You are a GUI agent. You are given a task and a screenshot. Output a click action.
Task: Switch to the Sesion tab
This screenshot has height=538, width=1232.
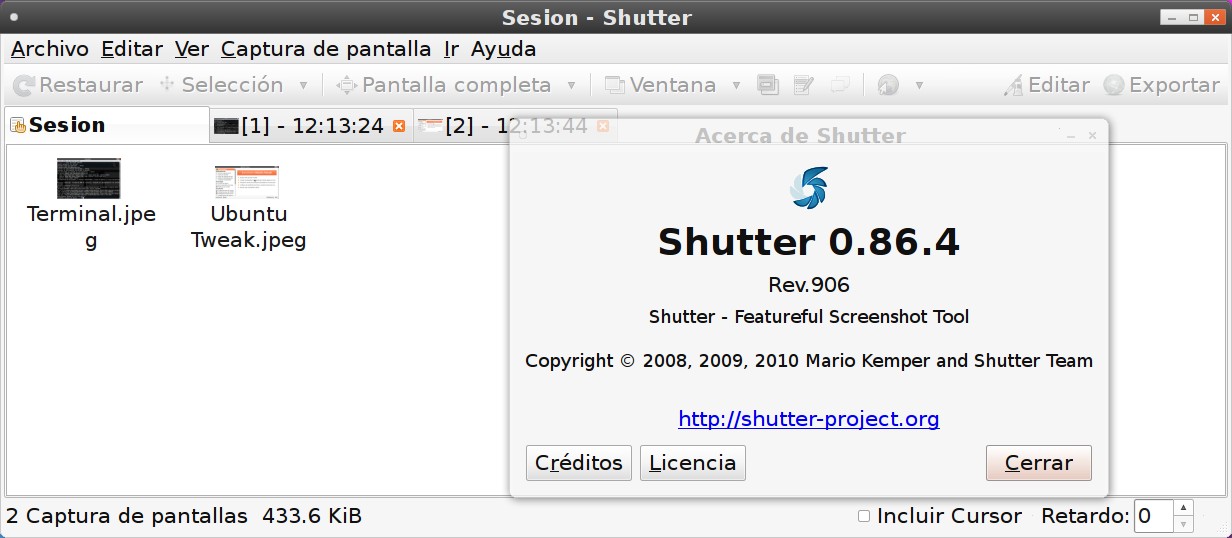pyautogui.click(x=107, y=125)
